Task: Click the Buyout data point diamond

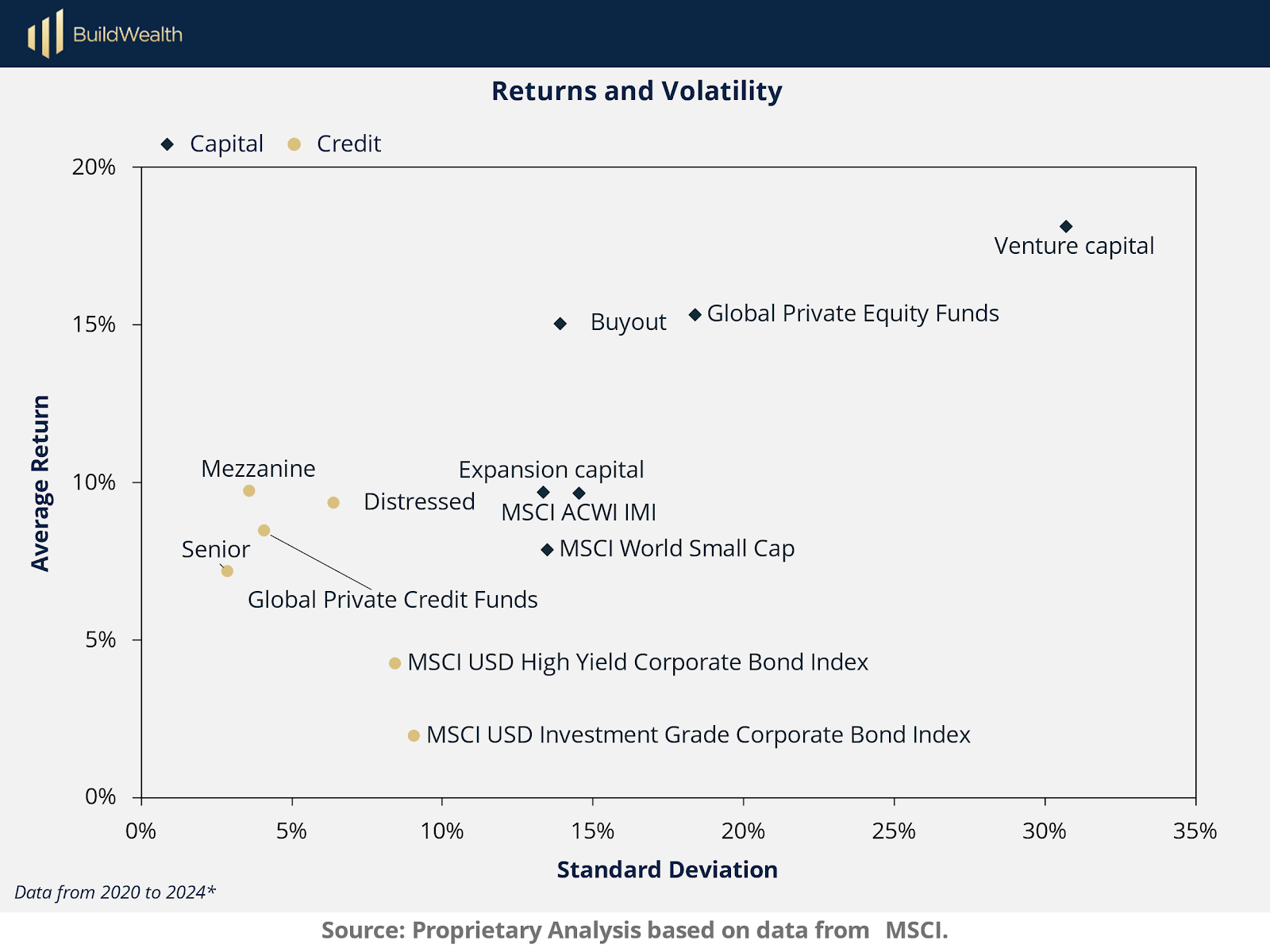Action: 560,324
